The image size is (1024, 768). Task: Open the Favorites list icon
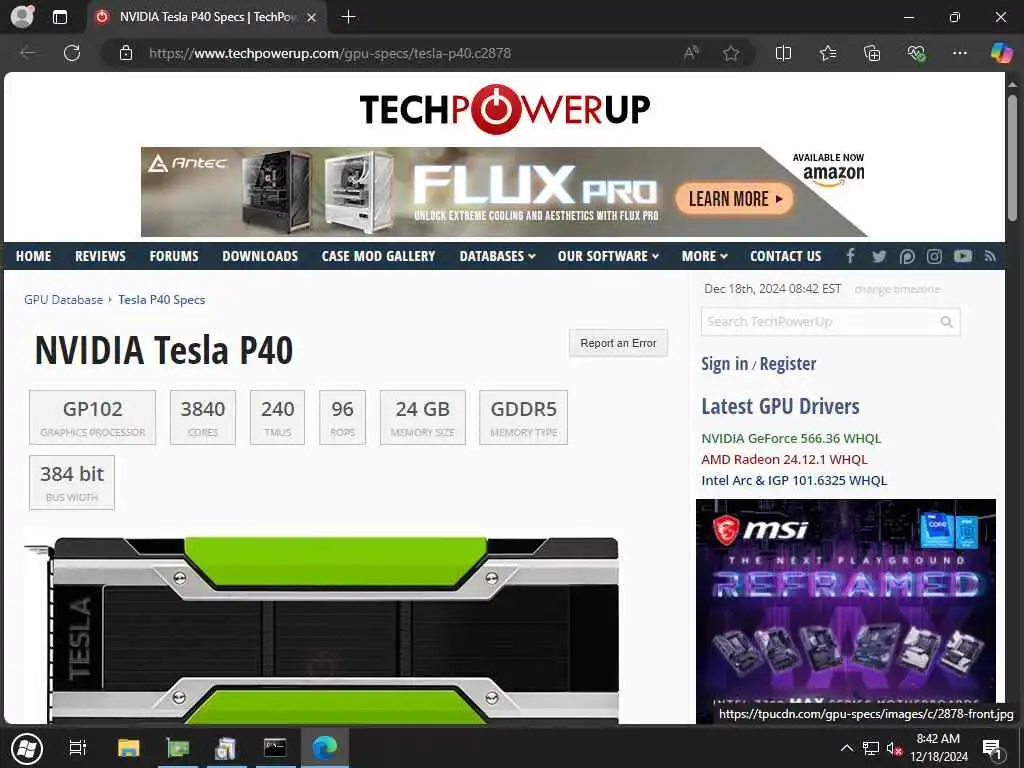coord(828,53)
